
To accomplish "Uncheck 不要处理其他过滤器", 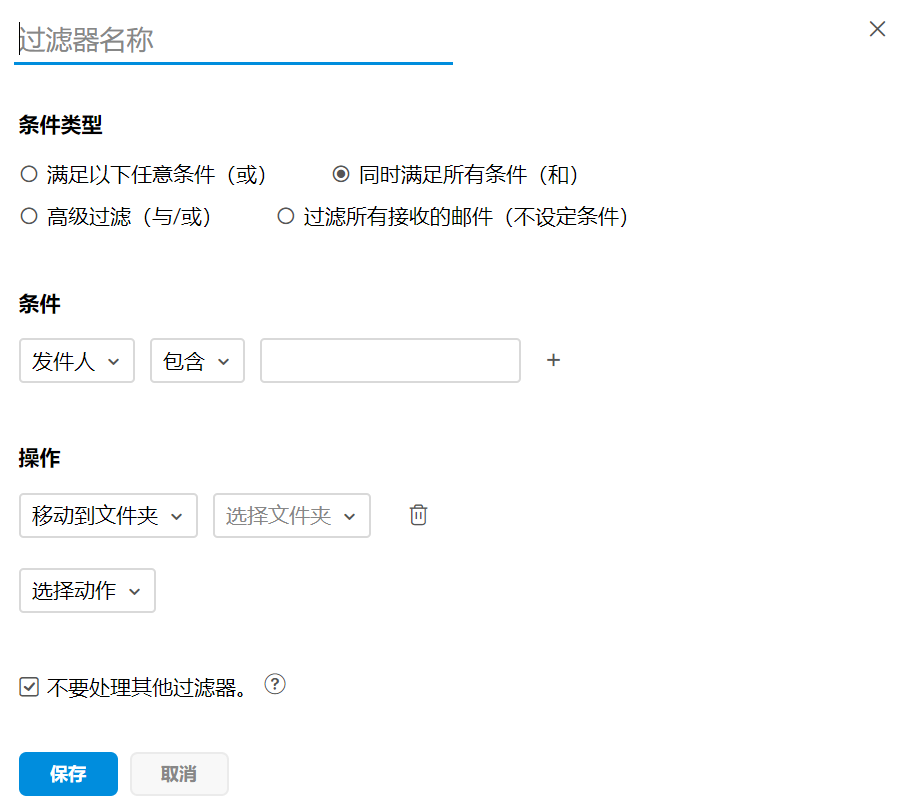I will click(x=28, y=684).
